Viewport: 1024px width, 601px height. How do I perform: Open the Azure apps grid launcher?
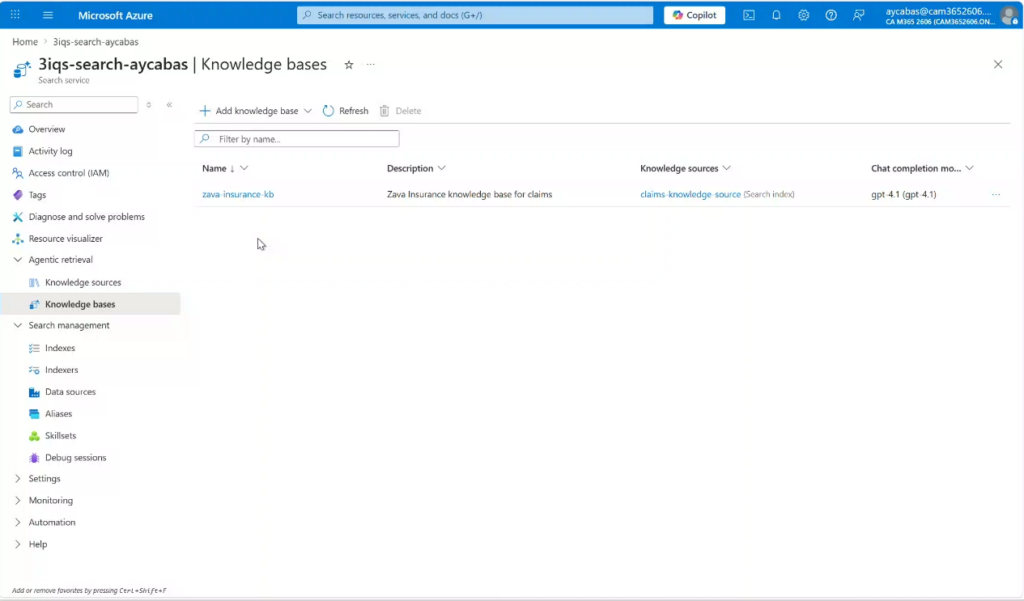click(15, 14)
